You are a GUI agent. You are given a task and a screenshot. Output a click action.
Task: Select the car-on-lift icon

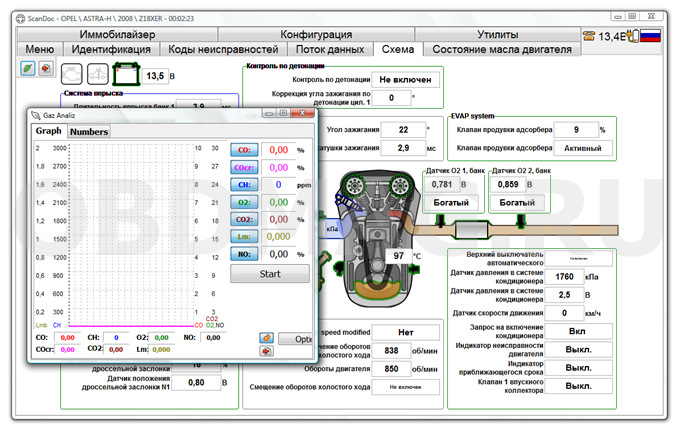(x=100, y=74)
